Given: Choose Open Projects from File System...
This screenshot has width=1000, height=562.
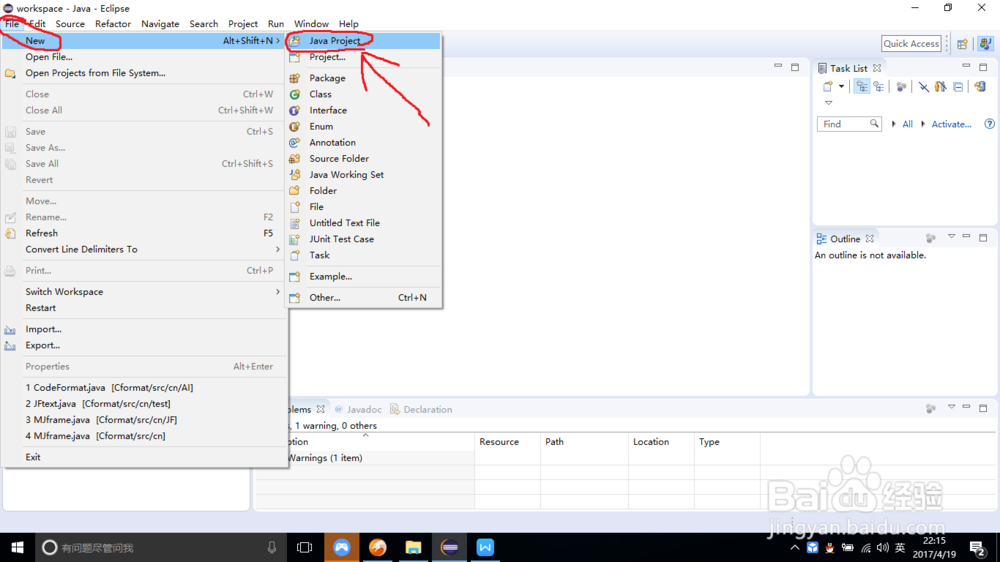Looking at the screenshot, I should [x=143, y=73].
